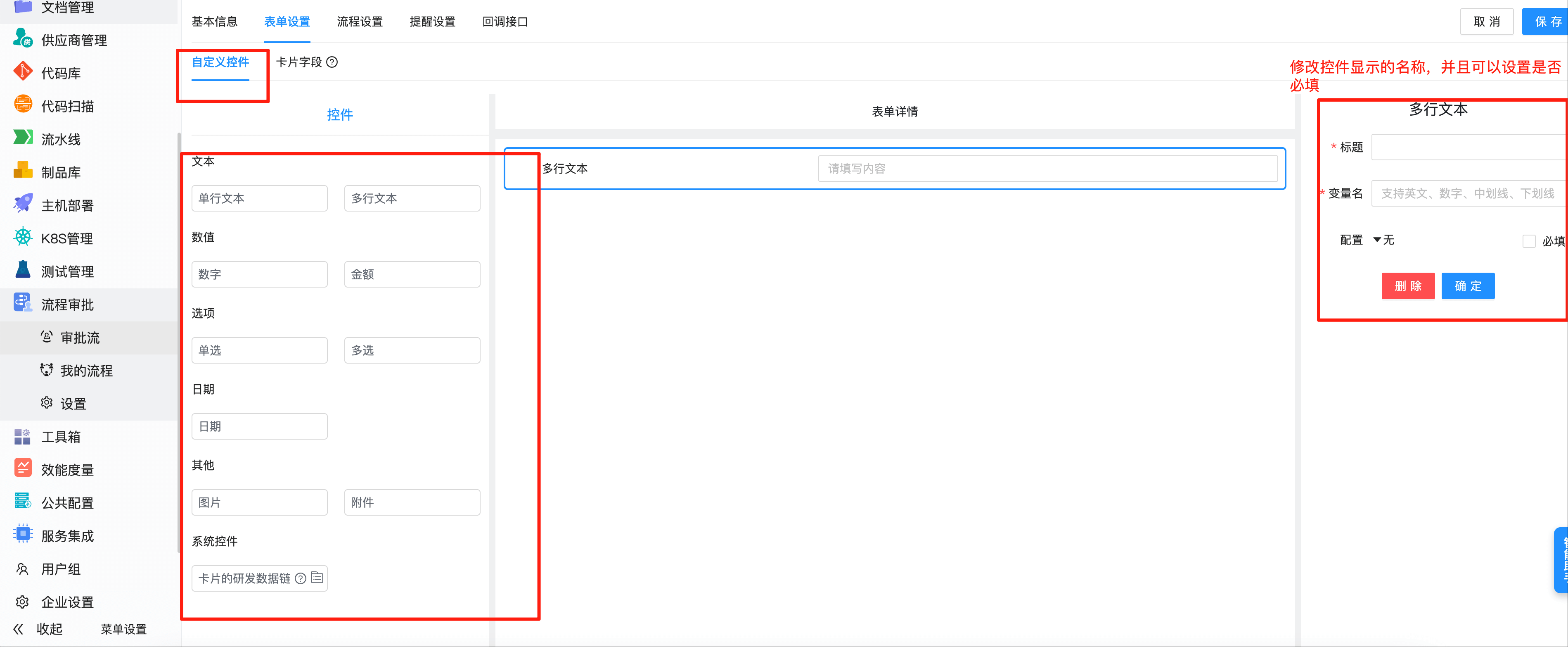The image size is (1568, 647).
Task: Collapse sidebar with 收起 chevron
Action: click(x=18, y=629)
